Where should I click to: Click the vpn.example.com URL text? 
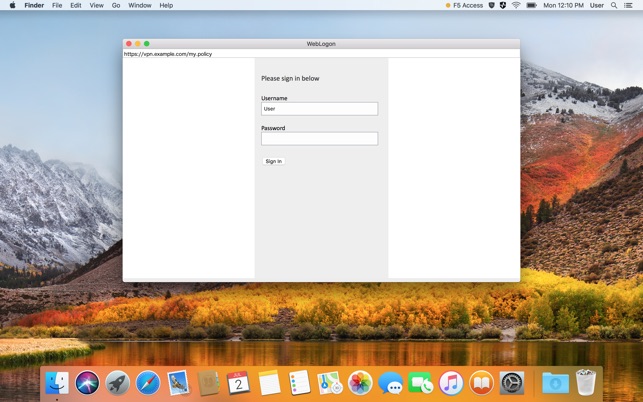click(168, 54)
